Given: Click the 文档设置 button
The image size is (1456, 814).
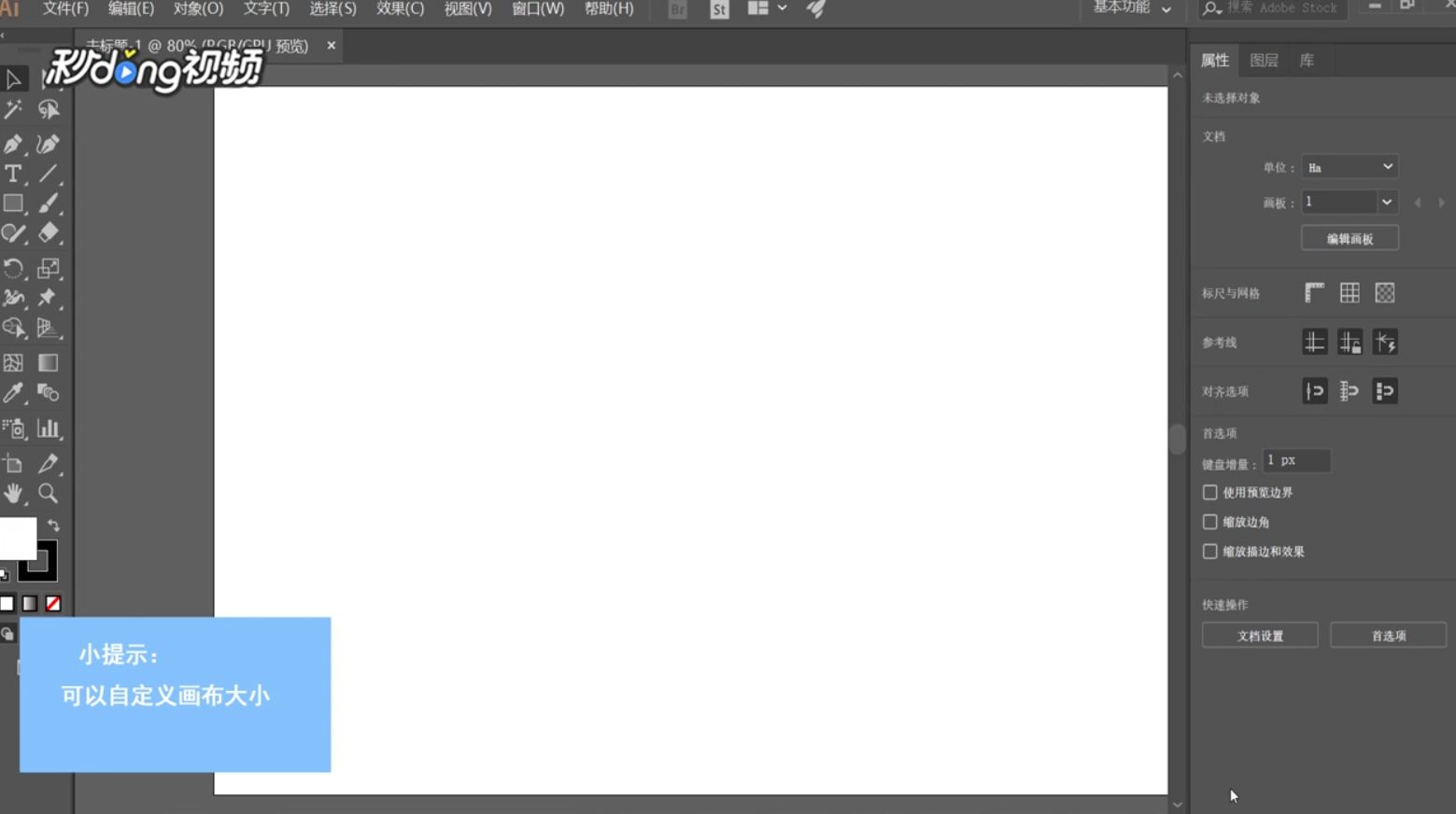Looking at the screenshot, I should pyautogui.click(x=1260, y=636).
